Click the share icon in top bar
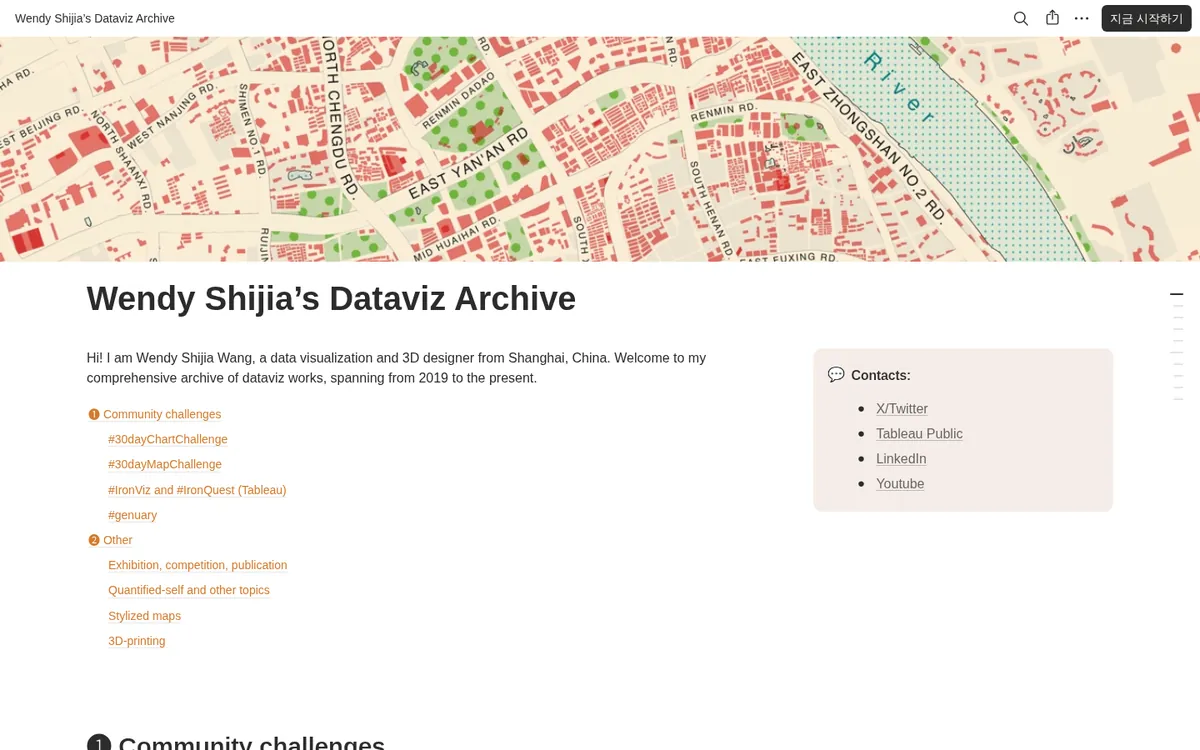Viewport: 1200px width, 750px height. (x=1052, y=18)
